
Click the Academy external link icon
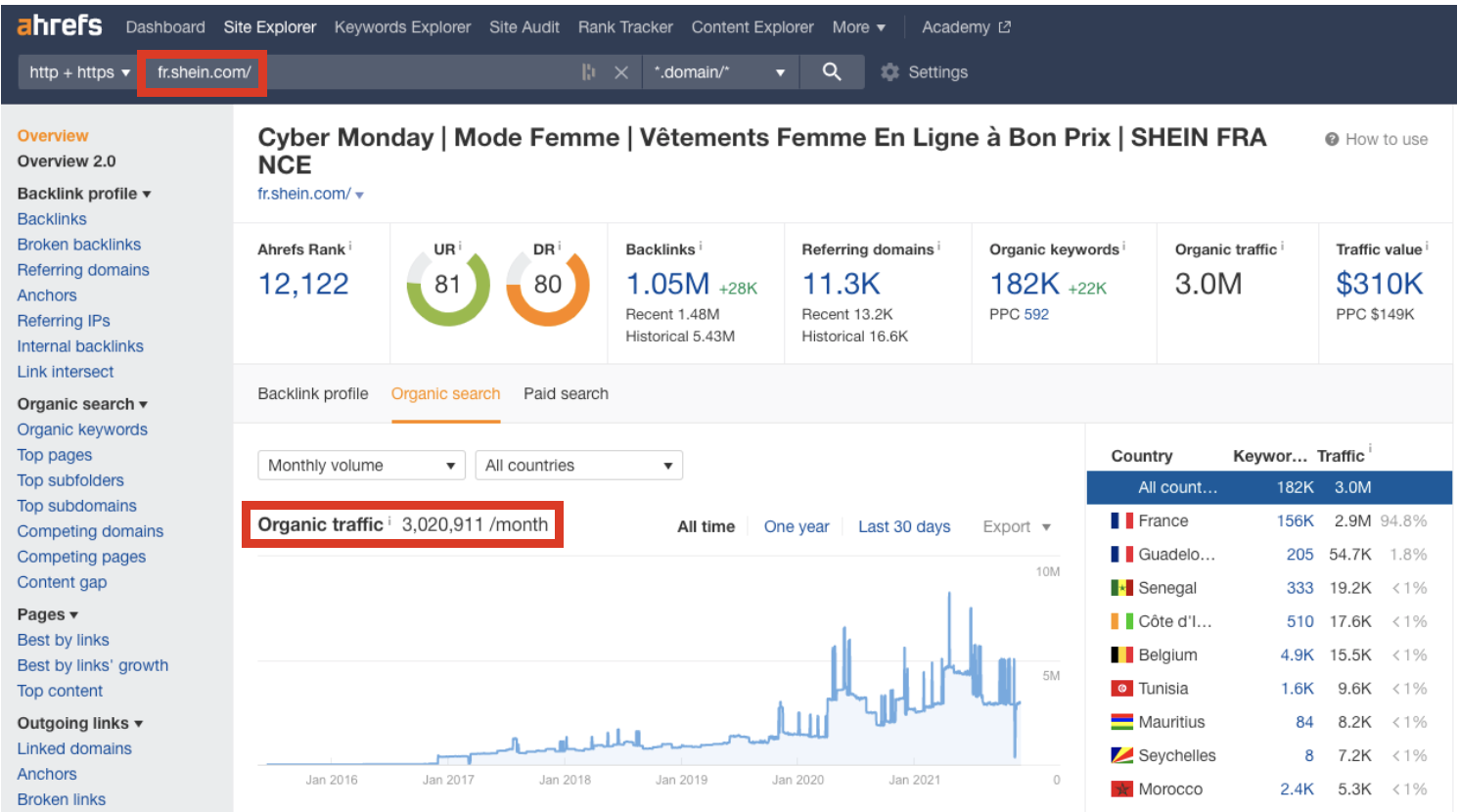pos(1004,27)
